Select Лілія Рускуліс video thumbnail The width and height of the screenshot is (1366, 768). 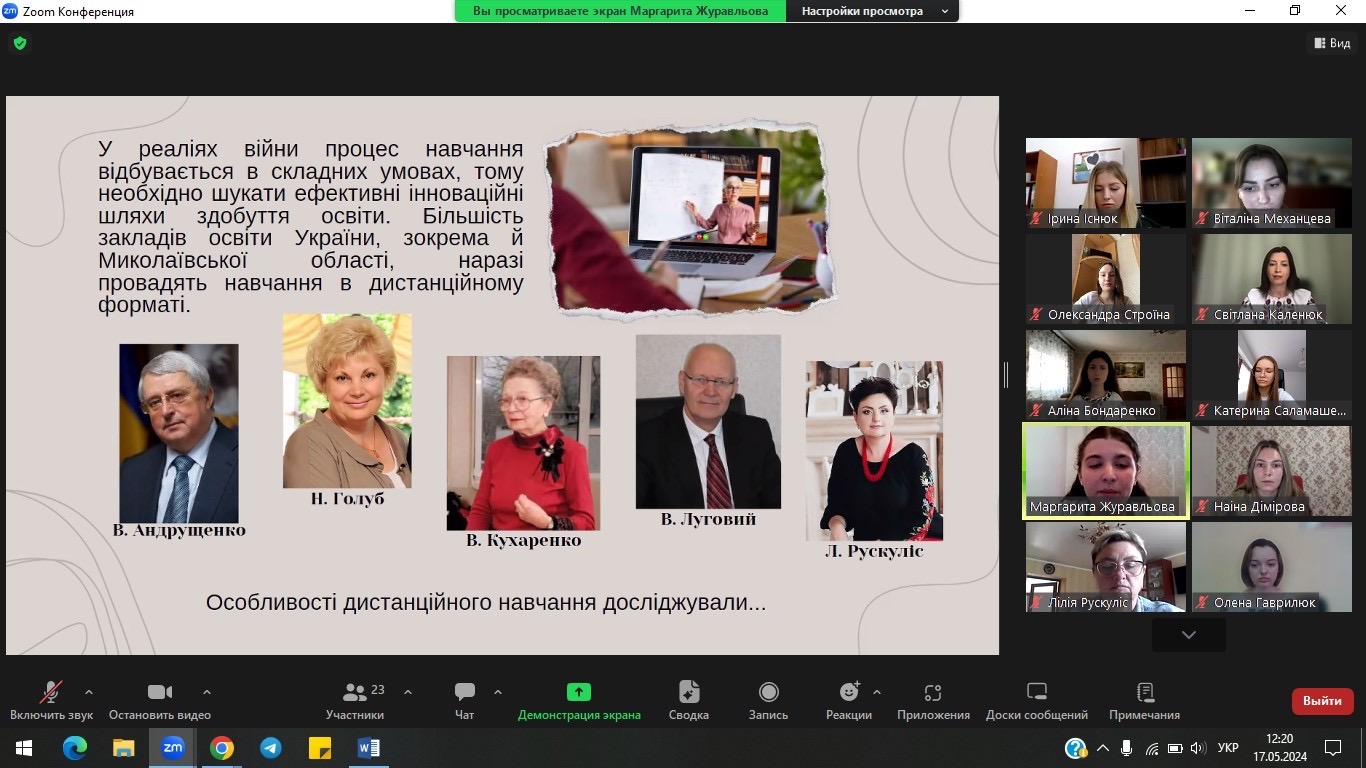point(1106,567)
